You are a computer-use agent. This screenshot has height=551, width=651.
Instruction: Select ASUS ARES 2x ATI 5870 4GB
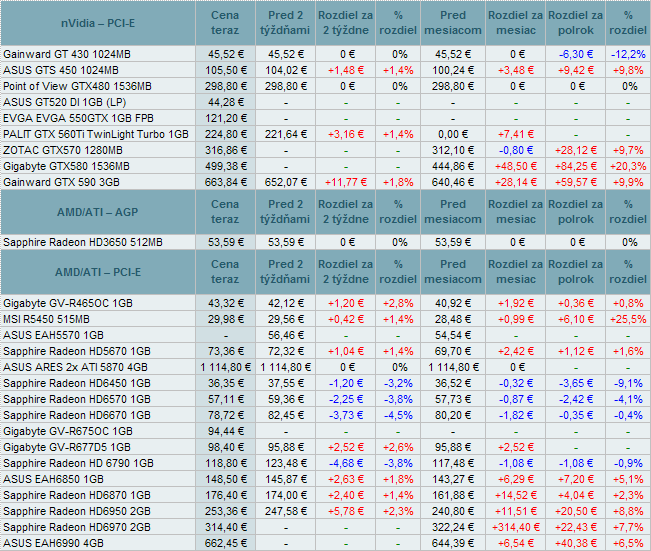tap(76, 367)
